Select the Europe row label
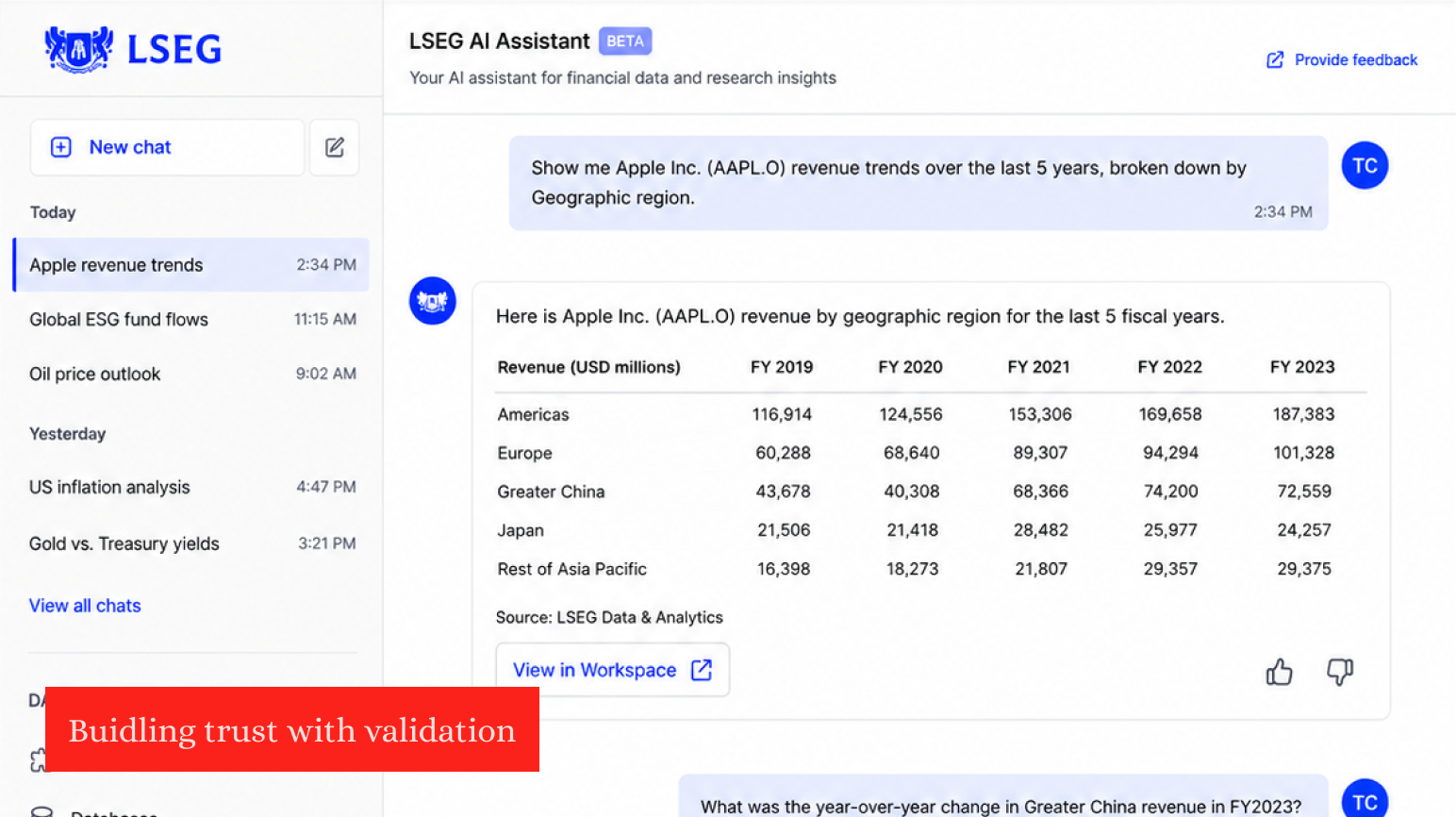Screen dimensions: 1456x817 (x=524, y=453)
